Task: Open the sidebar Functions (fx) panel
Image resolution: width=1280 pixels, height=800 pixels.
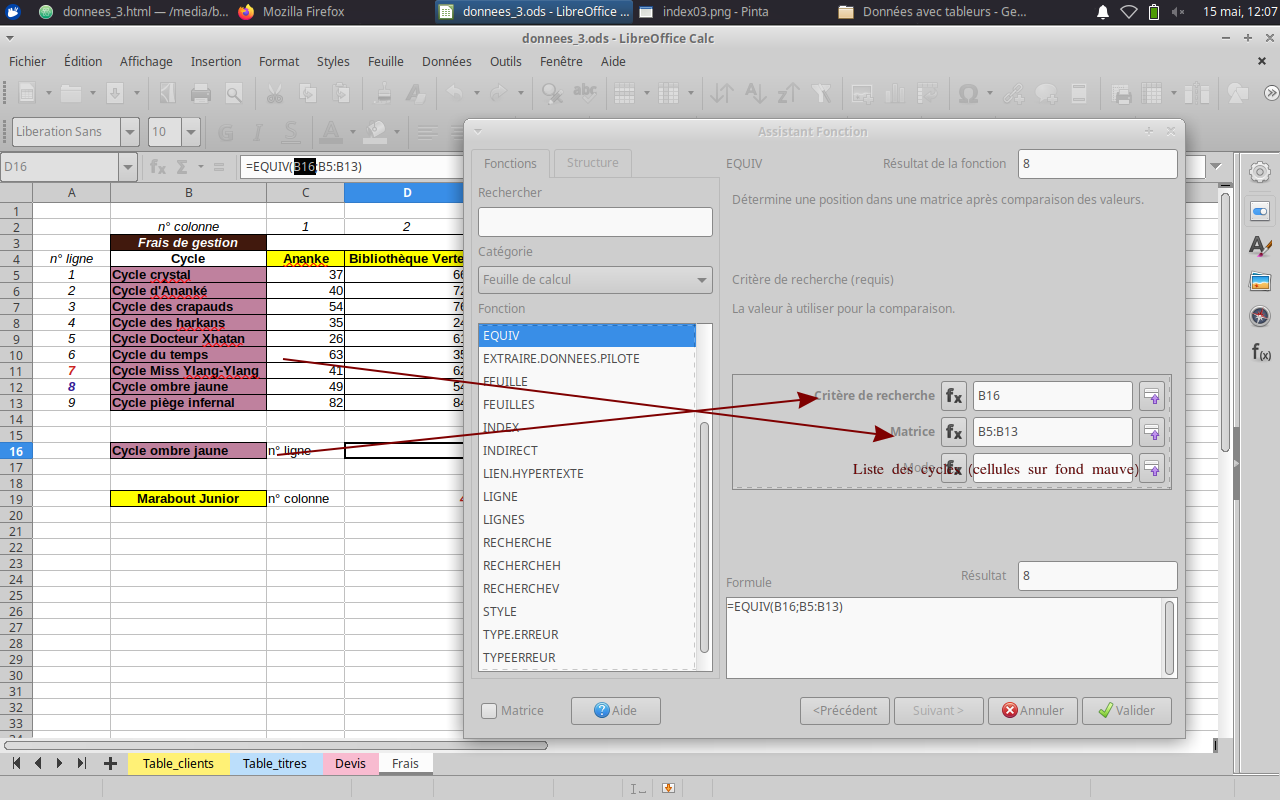Action: (x=1260, y=352)
